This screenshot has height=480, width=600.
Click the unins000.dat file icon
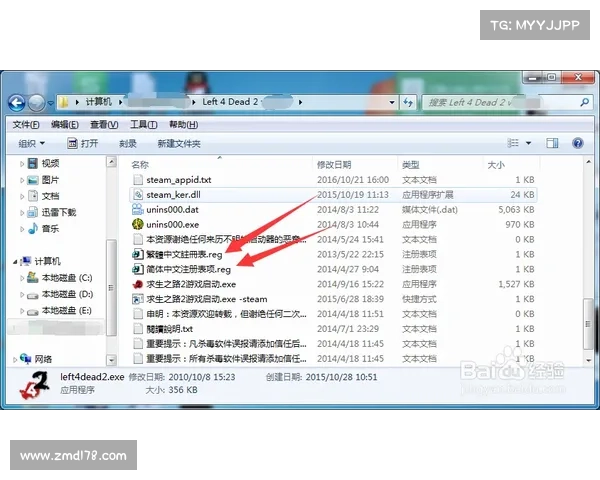coord(138,209)
